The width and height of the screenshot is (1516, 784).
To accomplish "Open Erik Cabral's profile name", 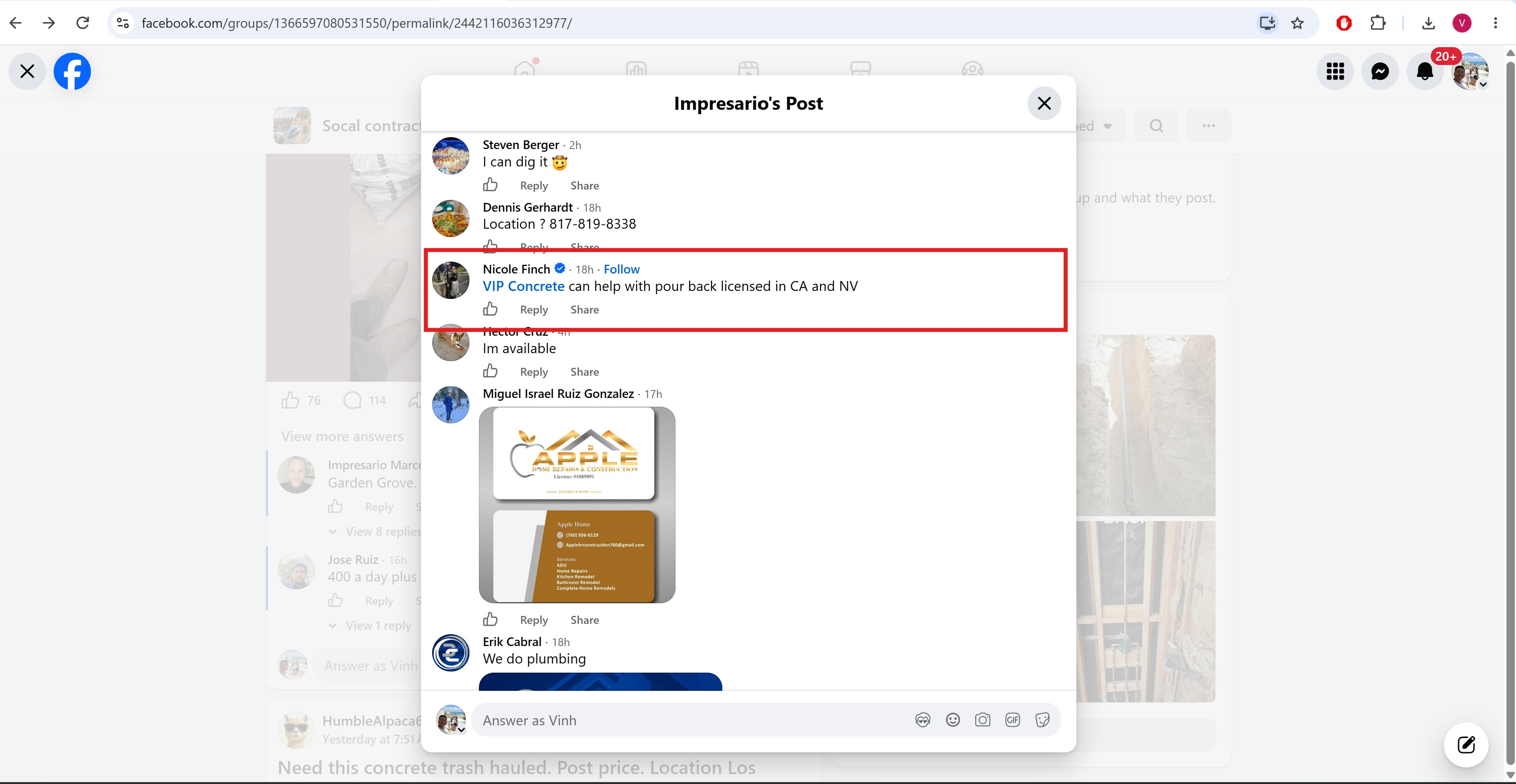I will pos(512,642).
